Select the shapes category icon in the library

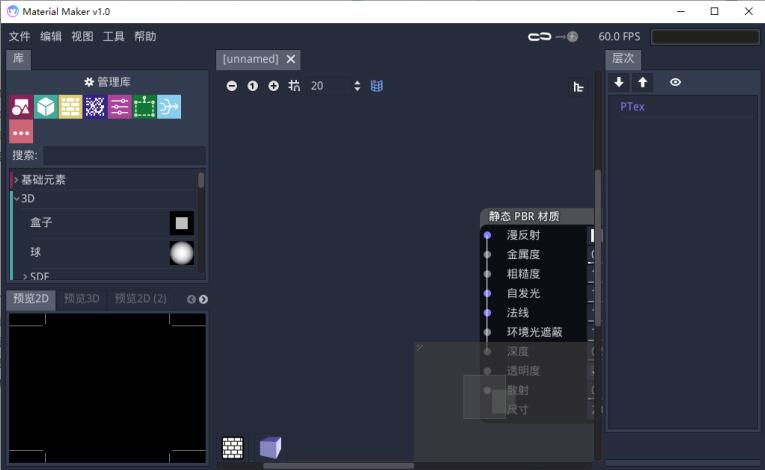[21, 107]
